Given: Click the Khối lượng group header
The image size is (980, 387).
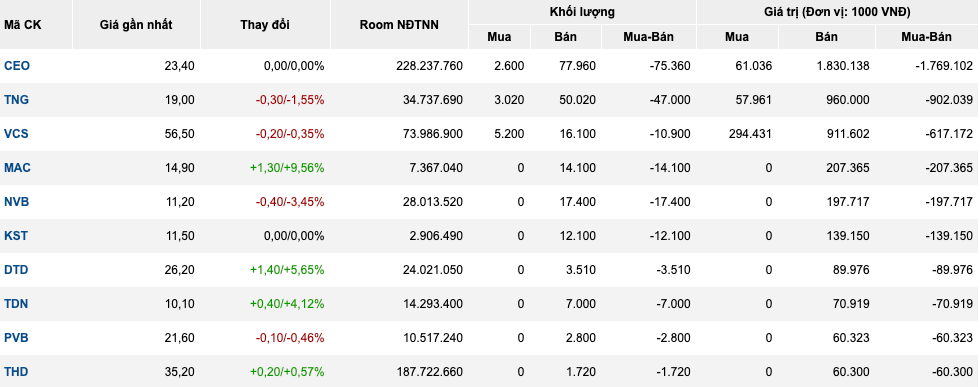Looking at the screenshot, I should click(582, 12).
